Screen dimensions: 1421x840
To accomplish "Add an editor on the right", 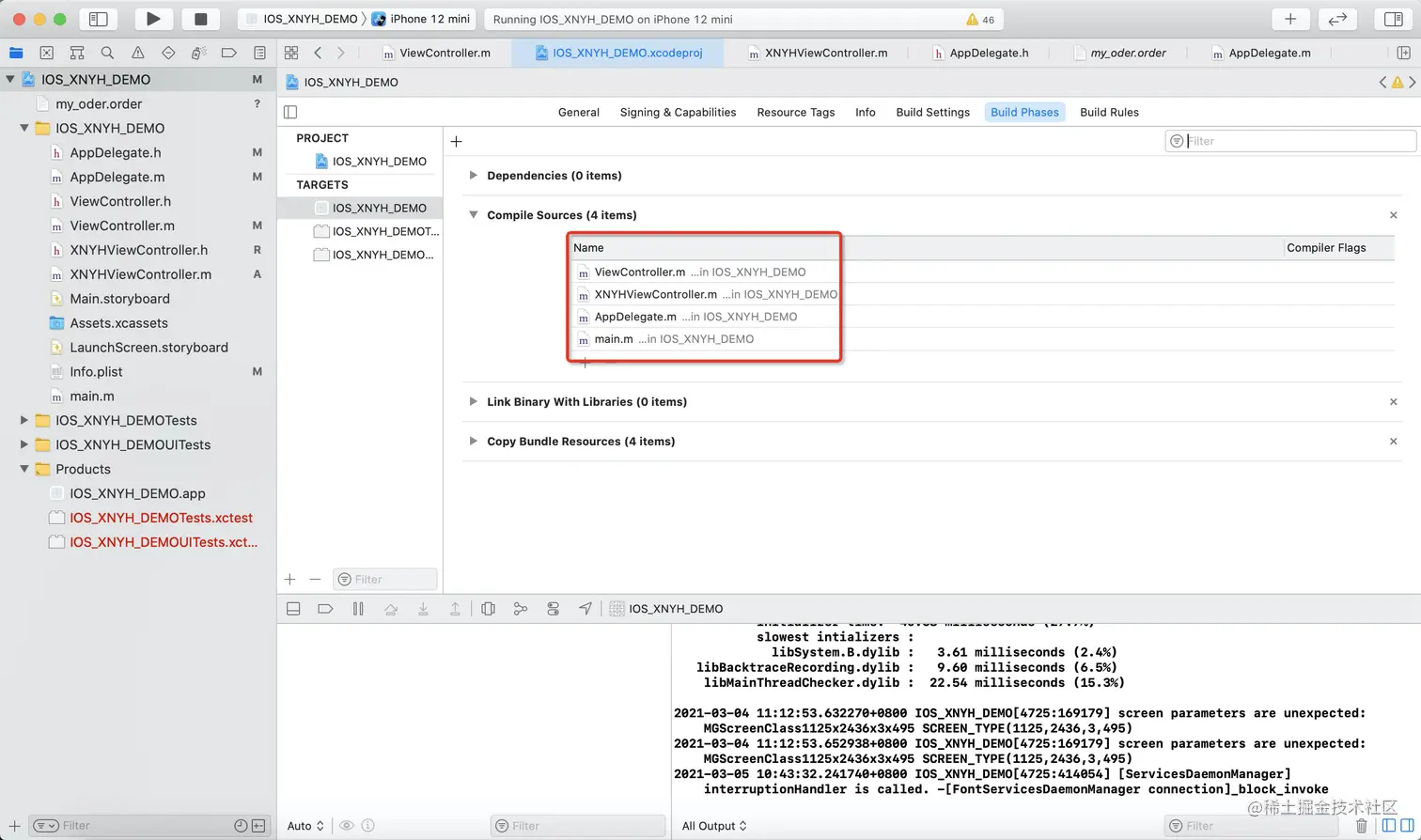I will pos(1403,53).
